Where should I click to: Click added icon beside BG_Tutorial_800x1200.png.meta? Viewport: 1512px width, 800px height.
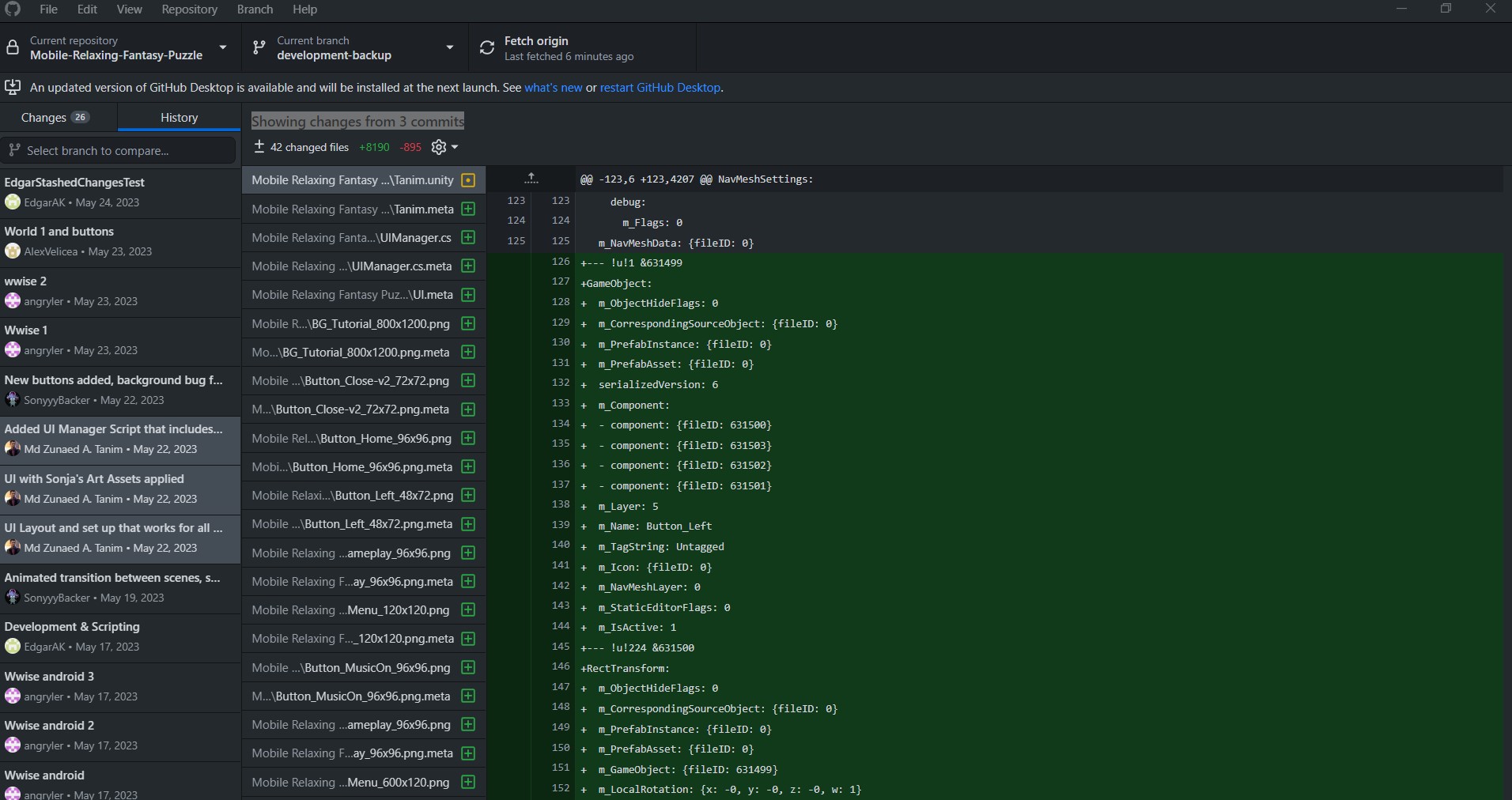(468, 352)
